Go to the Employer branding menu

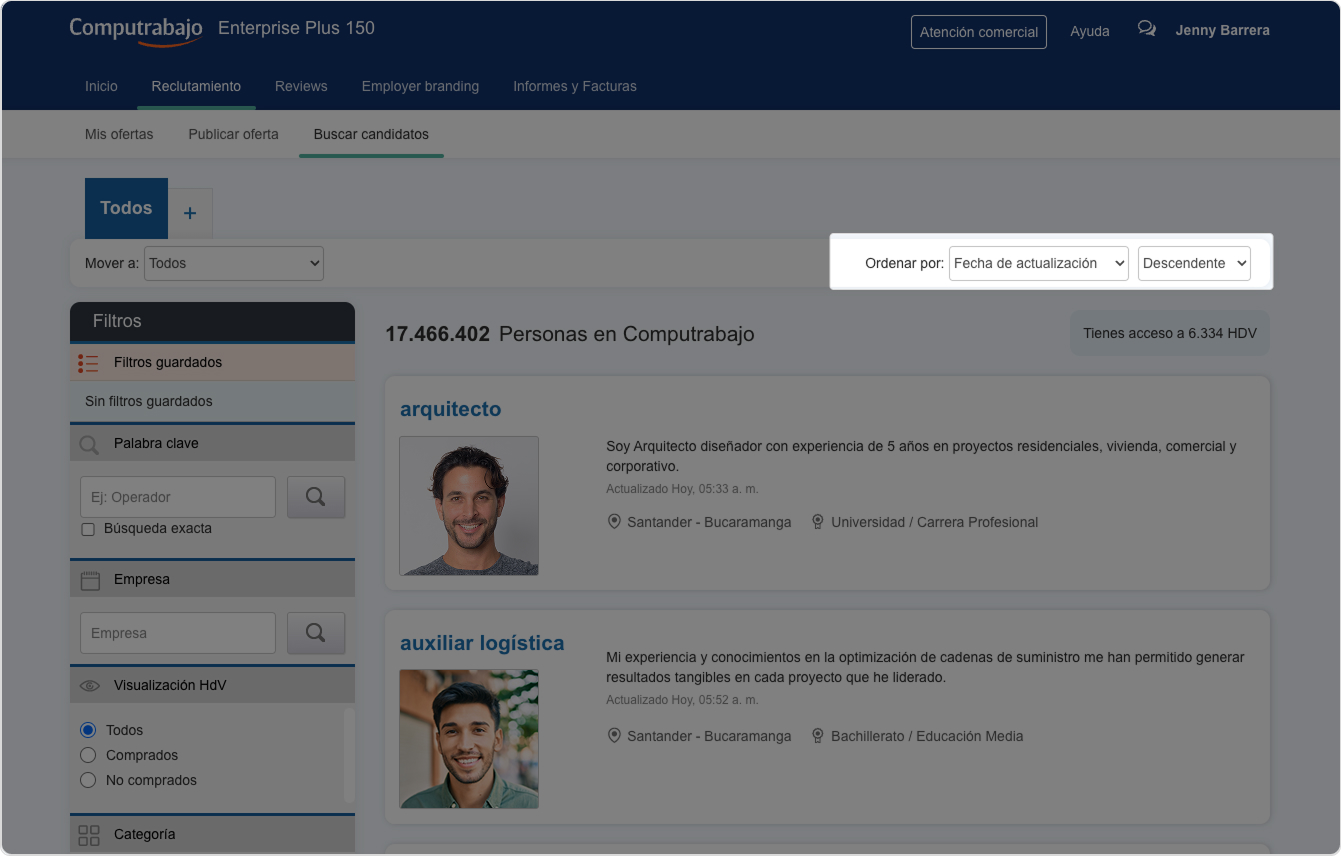(x=420, y=86)
